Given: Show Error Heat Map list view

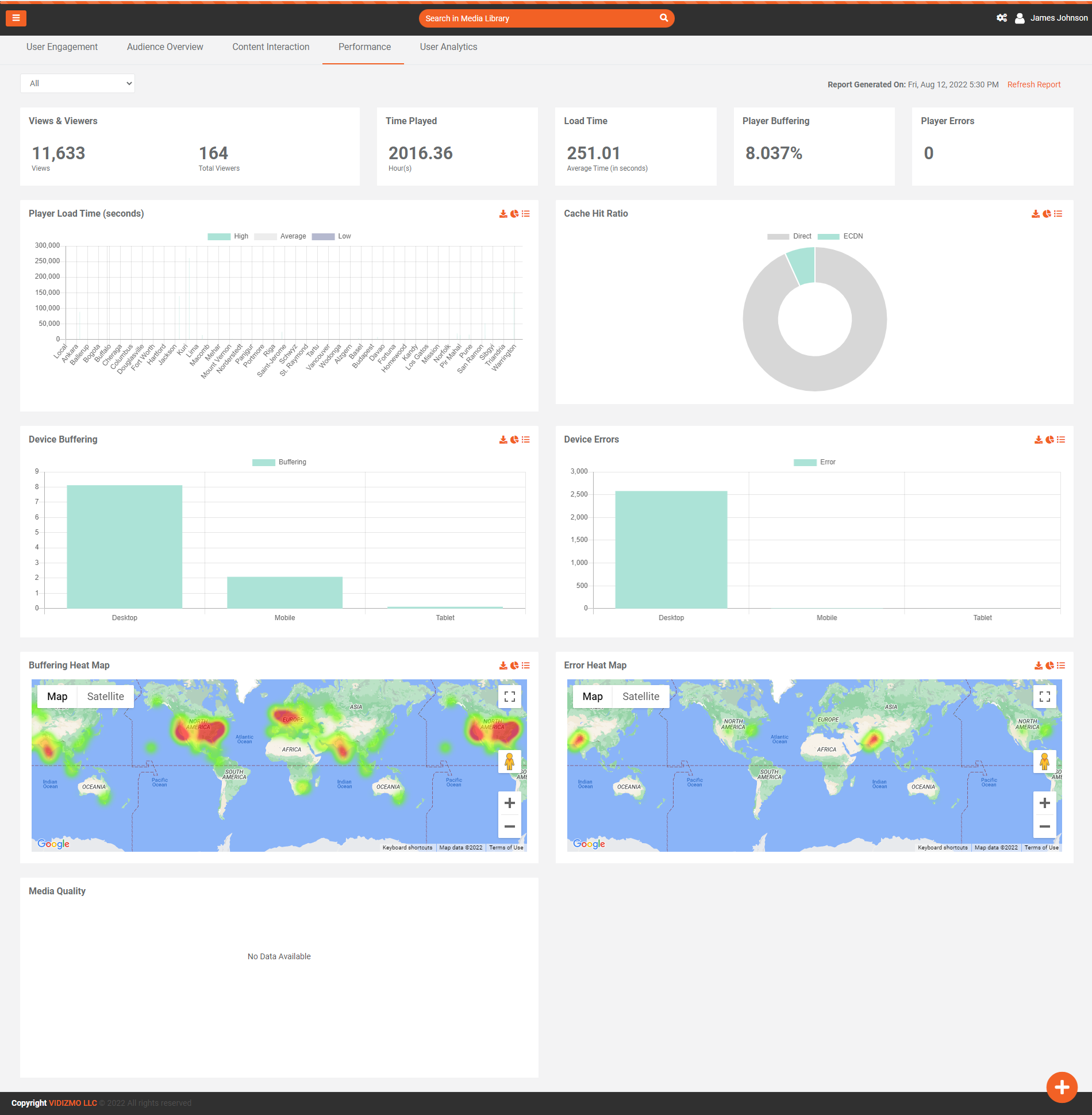Looking at the screenshot, I should point(1061,666).
